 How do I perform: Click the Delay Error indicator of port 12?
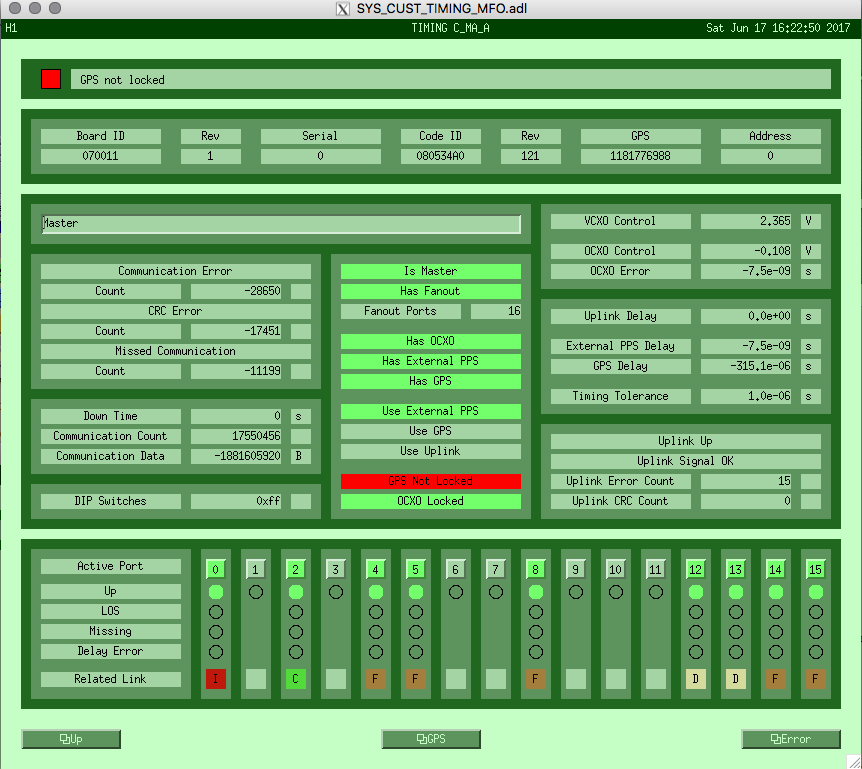(695, 652)
